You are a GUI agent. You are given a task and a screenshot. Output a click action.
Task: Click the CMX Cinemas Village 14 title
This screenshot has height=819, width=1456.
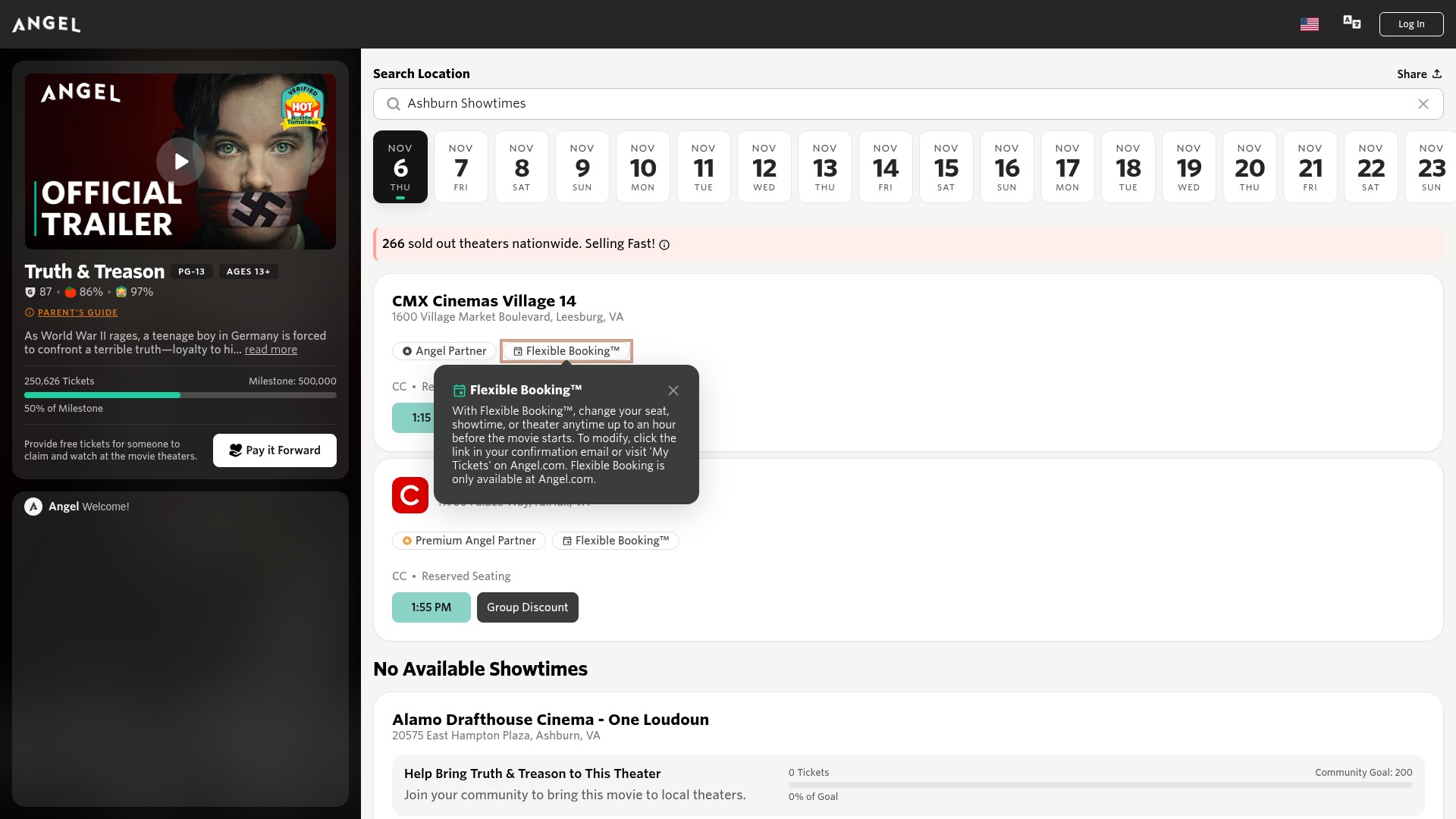click(484, 301)
